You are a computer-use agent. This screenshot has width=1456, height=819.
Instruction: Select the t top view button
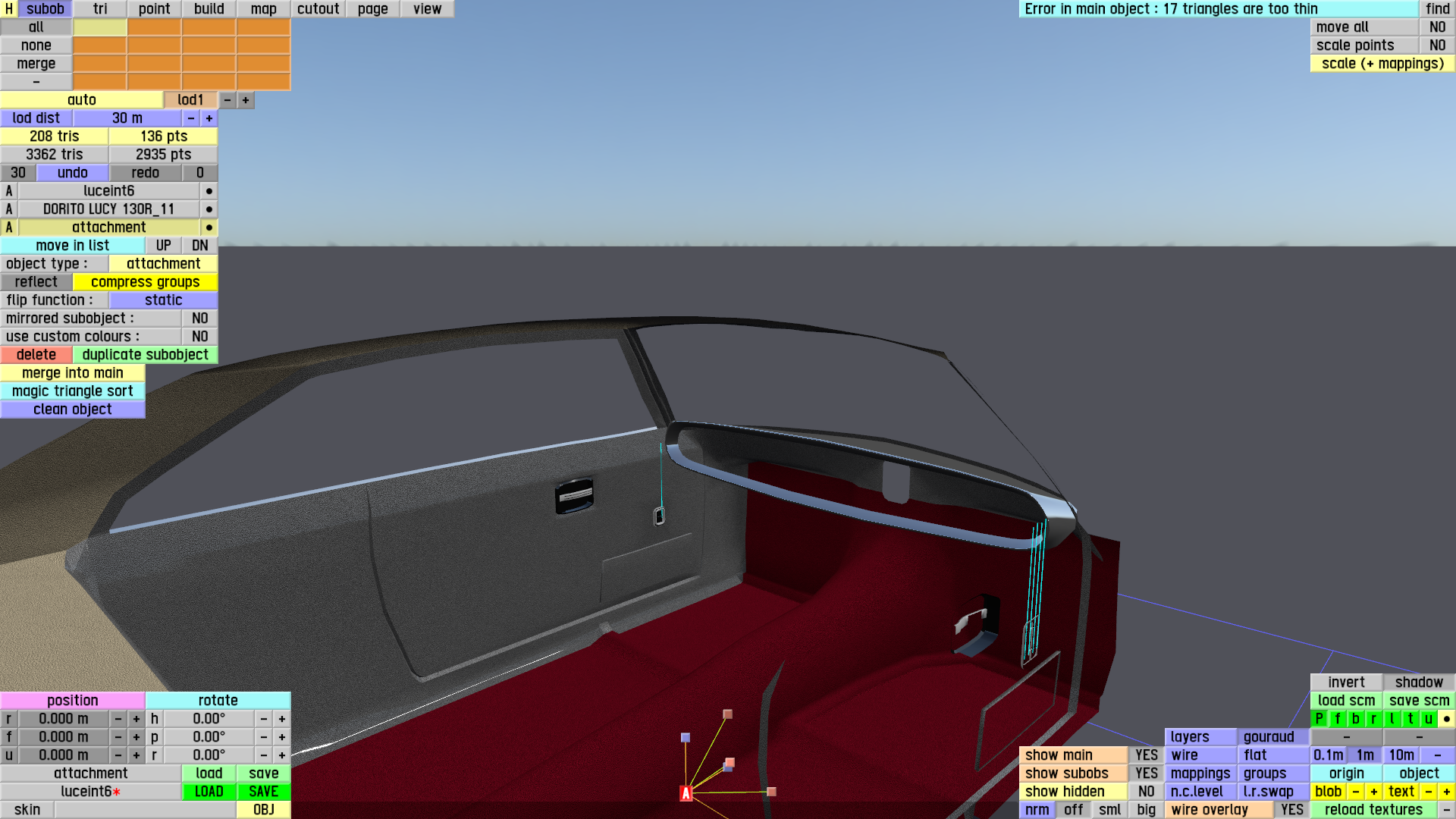[x=1410, y=719]
